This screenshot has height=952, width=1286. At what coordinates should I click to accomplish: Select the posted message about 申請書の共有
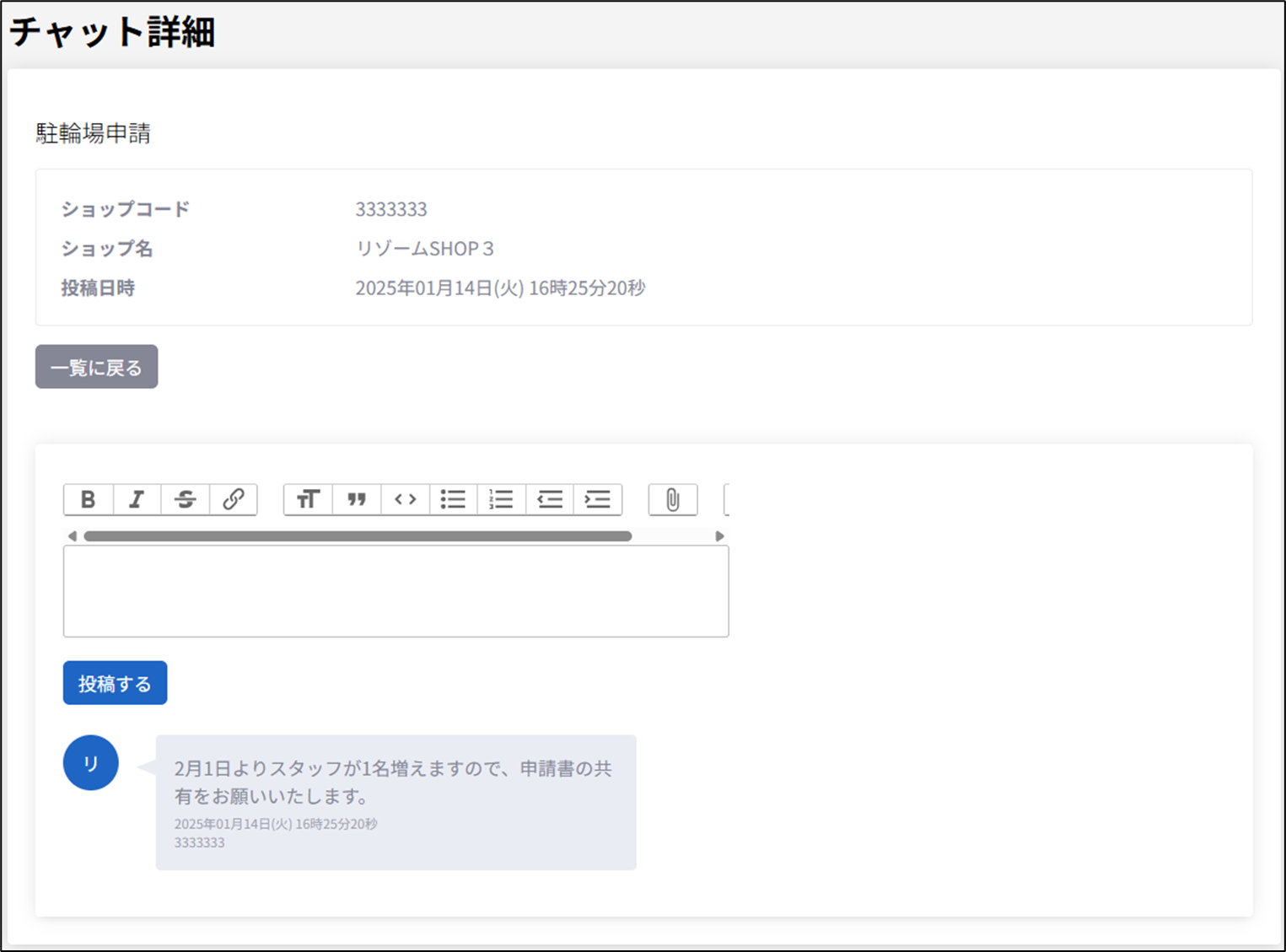(393, 782)
